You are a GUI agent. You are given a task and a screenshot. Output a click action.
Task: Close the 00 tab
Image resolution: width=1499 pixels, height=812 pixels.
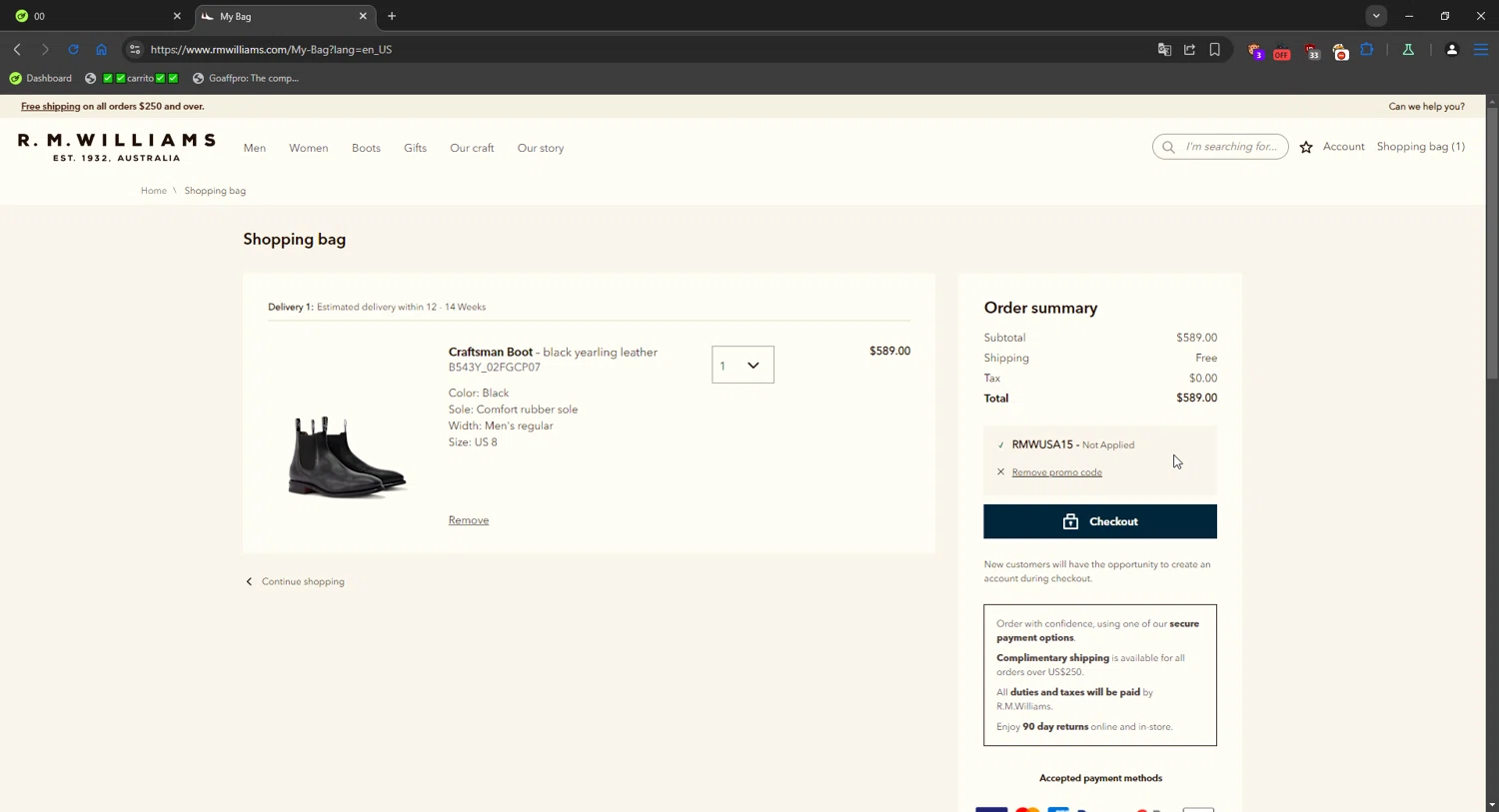click(177, 16)
